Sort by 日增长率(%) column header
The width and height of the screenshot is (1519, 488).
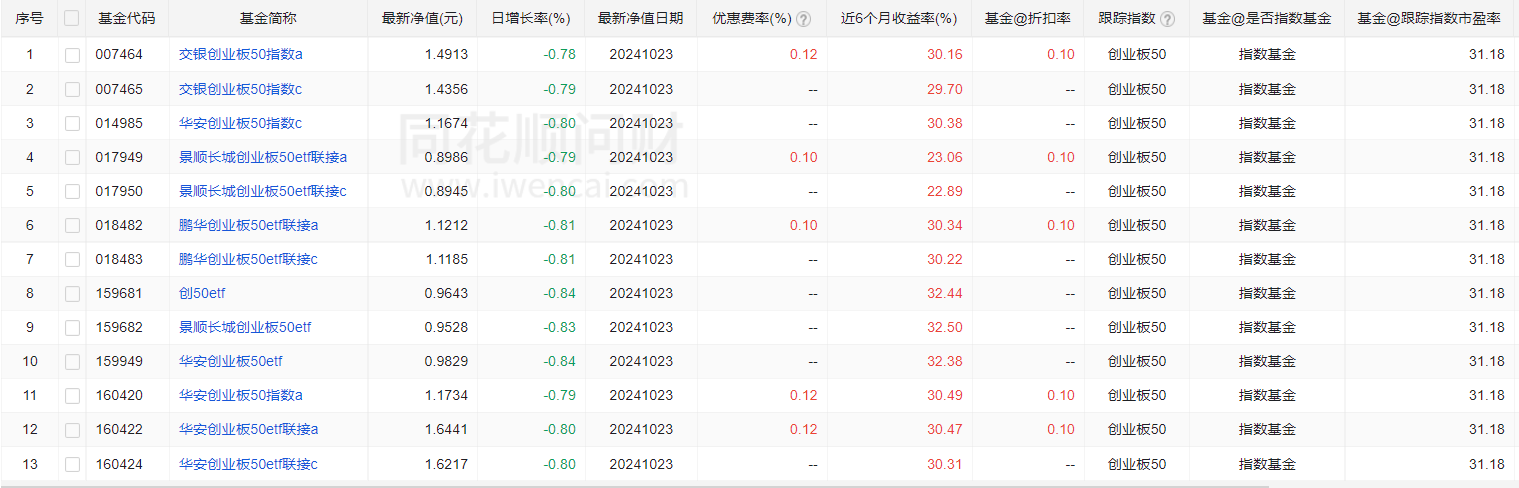click(x=531, y=19)
